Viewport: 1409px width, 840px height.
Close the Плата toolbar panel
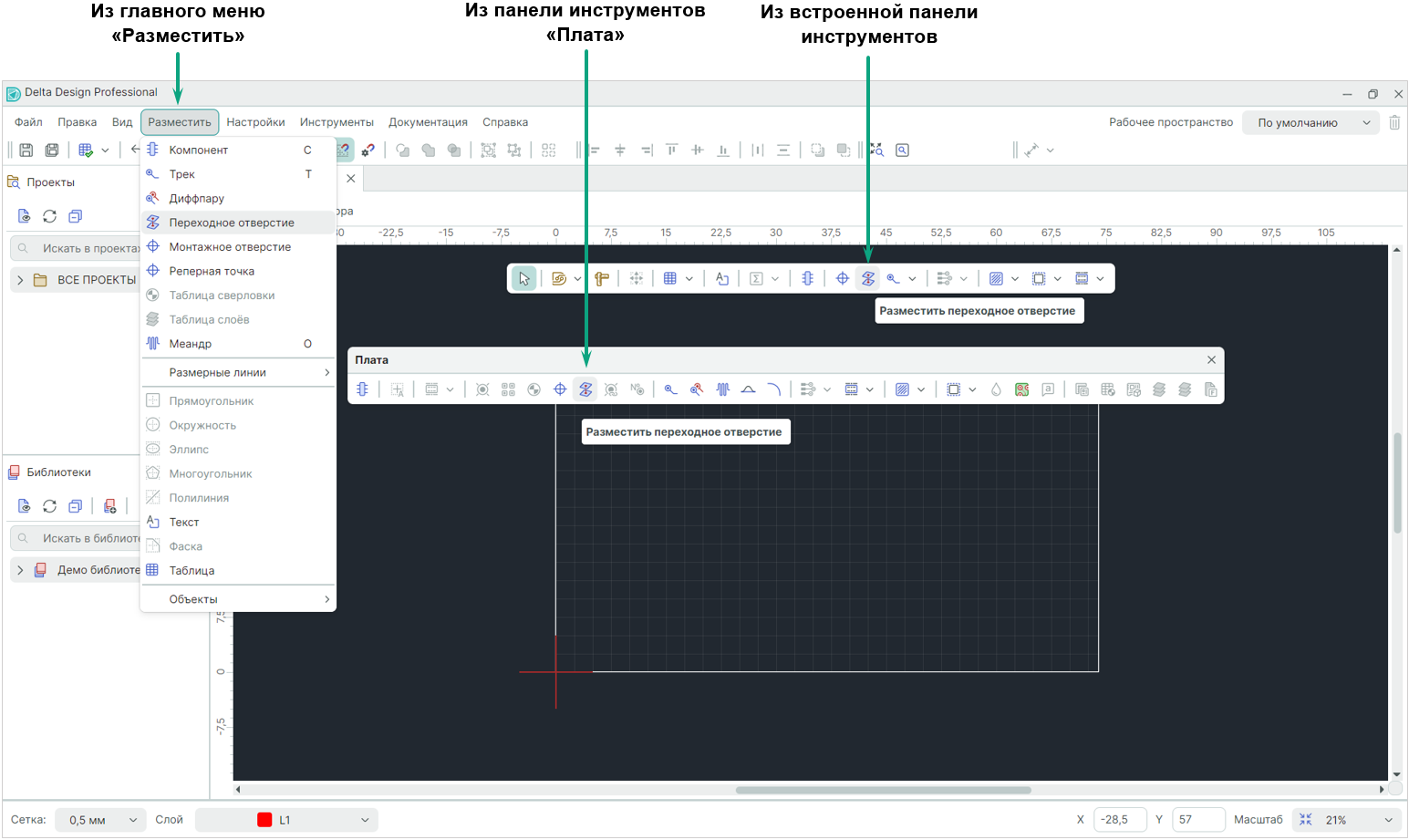[x=1211, y=360]
